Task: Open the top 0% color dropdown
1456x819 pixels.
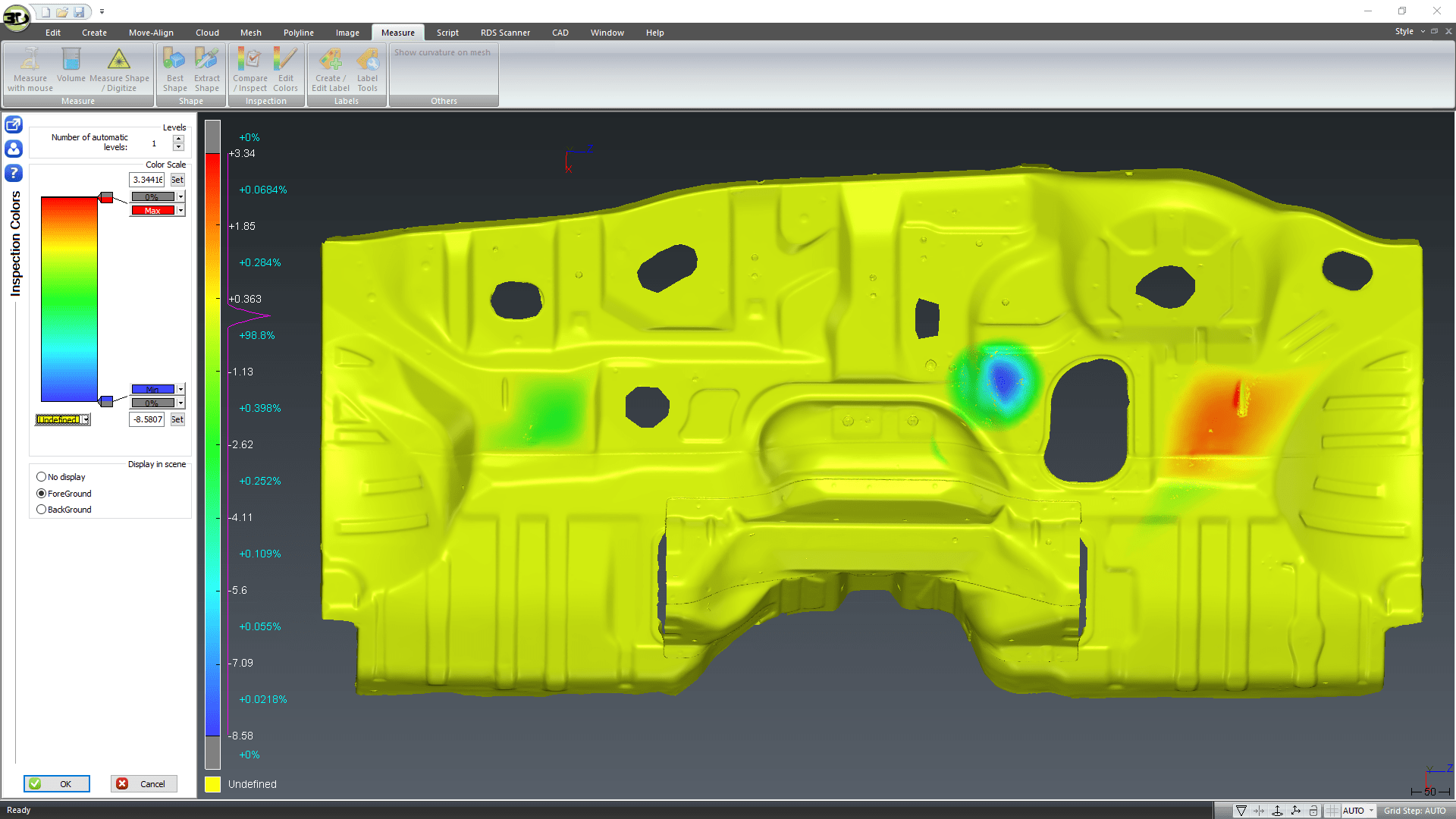Action: pyautogui.click(x=180, y=197)
